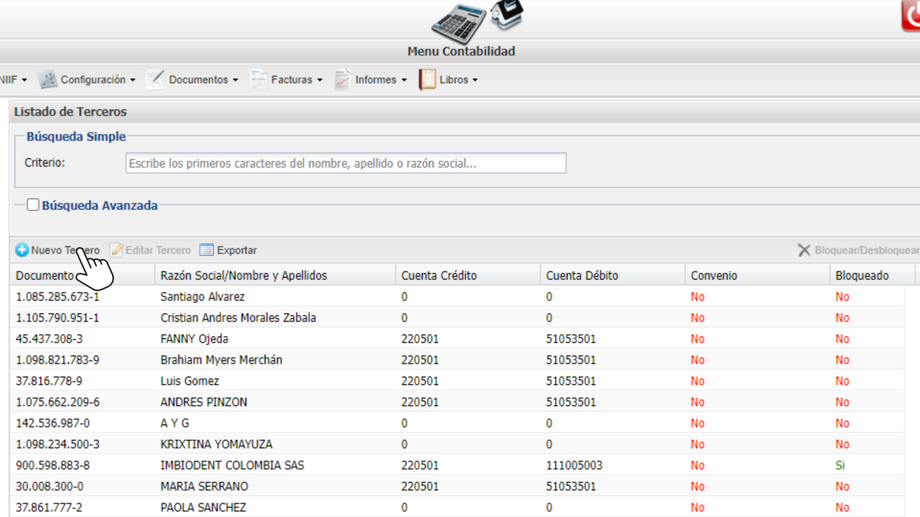Click the Libros book icon
920x517 pixels.
[x=427, y=79]
